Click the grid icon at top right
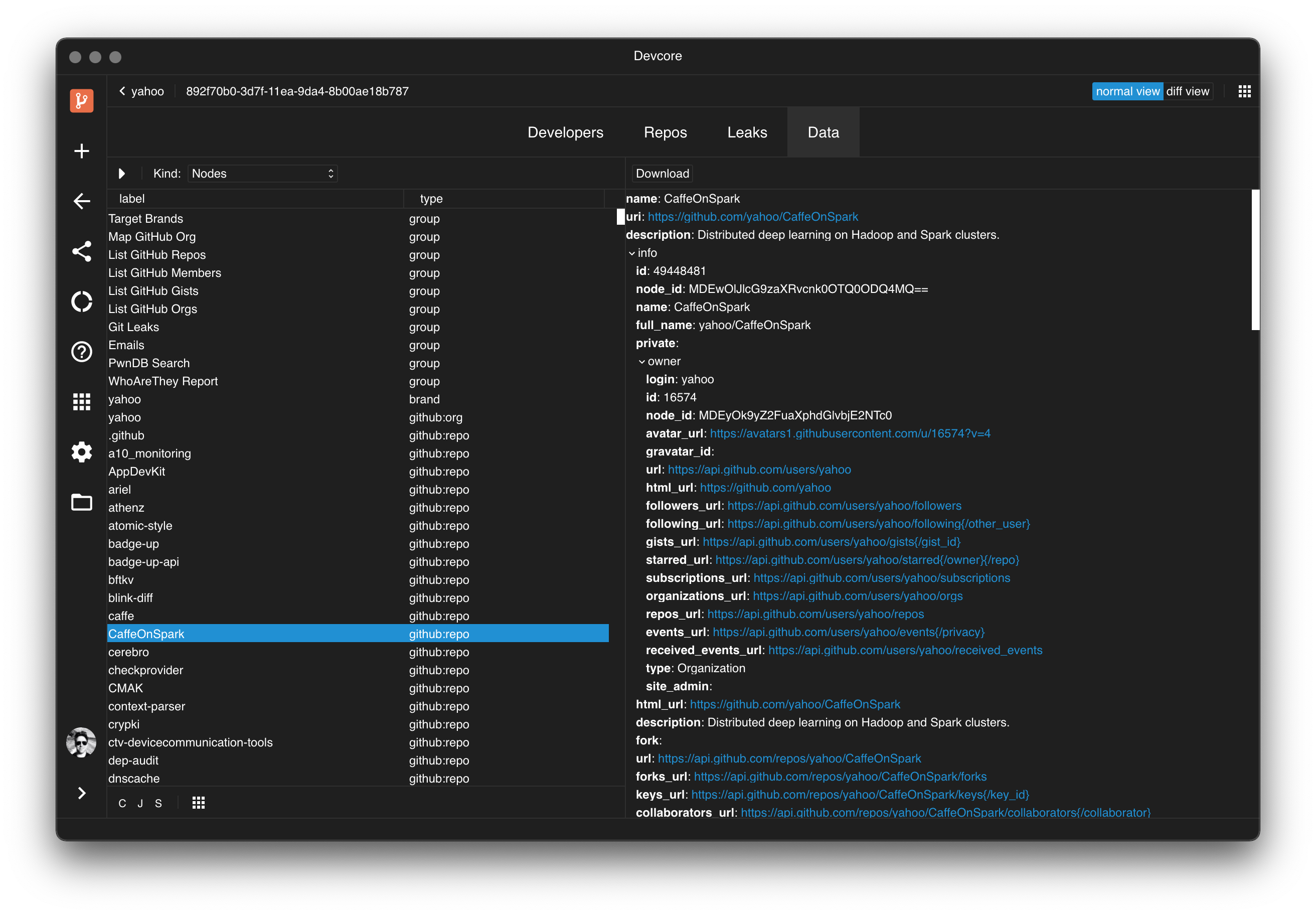 click(x=1244, y=91)
